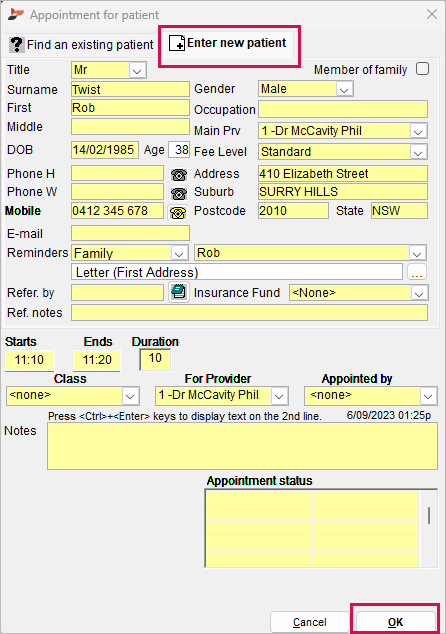Click the yellow Mobile phone dial icon
Image resolution: width=446 pixels, height=634 pixels.
tap(178, 212)
